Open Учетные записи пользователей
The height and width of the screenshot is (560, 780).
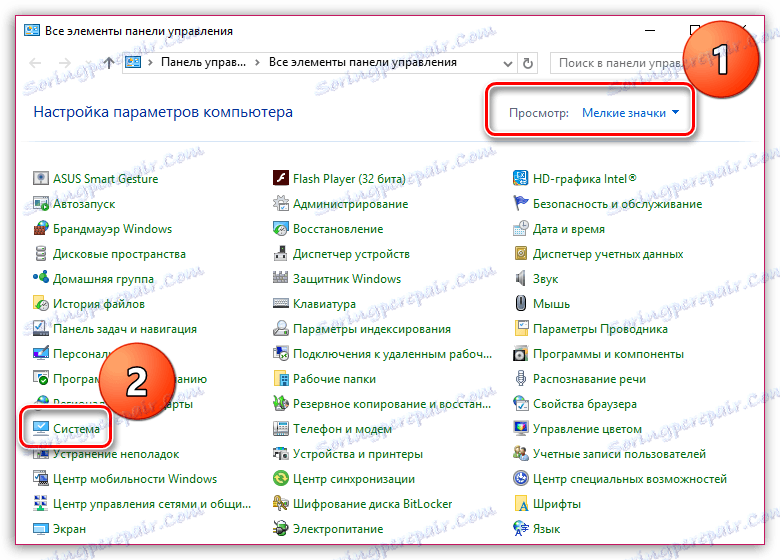(x=619, y=454)
